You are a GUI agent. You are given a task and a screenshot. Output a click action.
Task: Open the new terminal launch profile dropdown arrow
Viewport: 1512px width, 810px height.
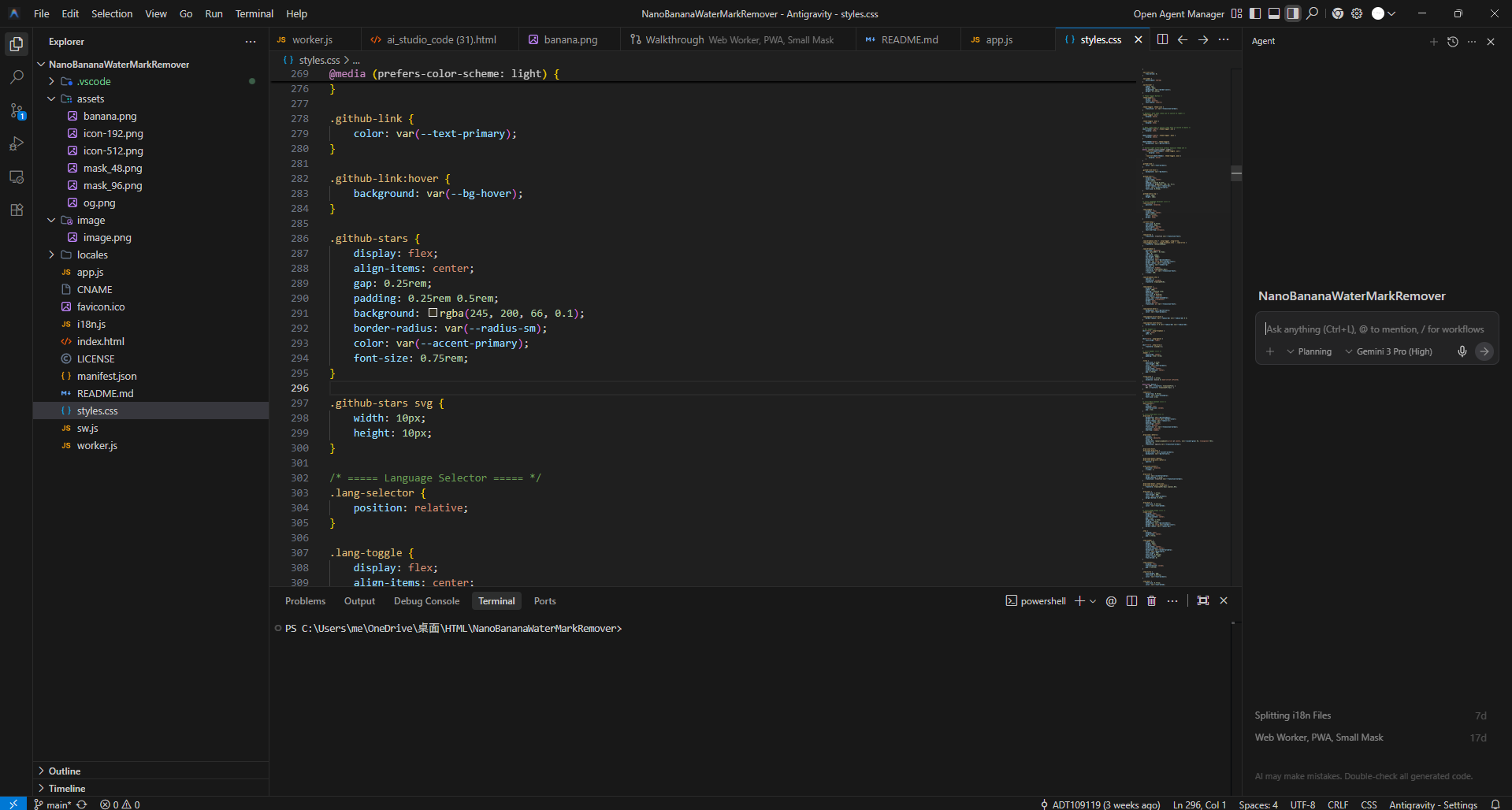pos(1093,601)
